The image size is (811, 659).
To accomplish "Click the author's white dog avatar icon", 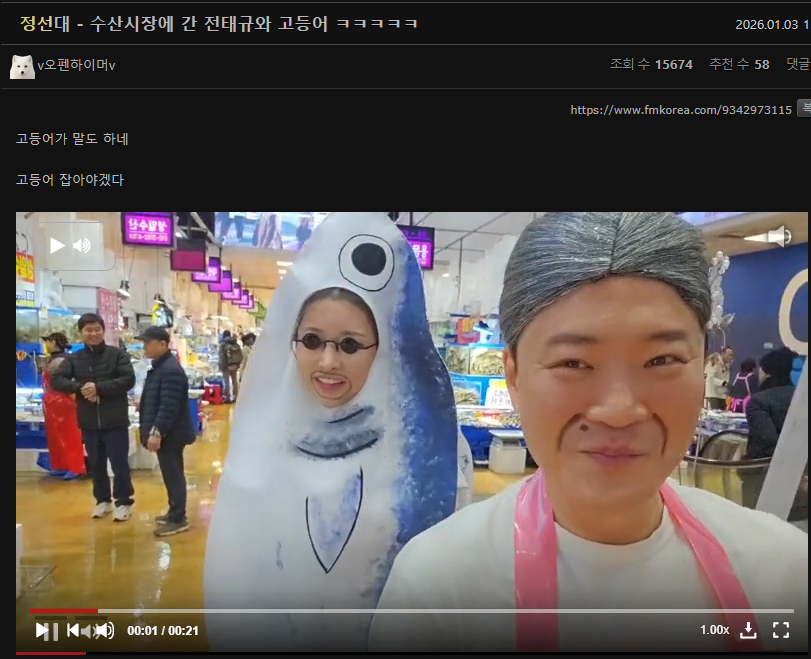I will pos(22,66).
